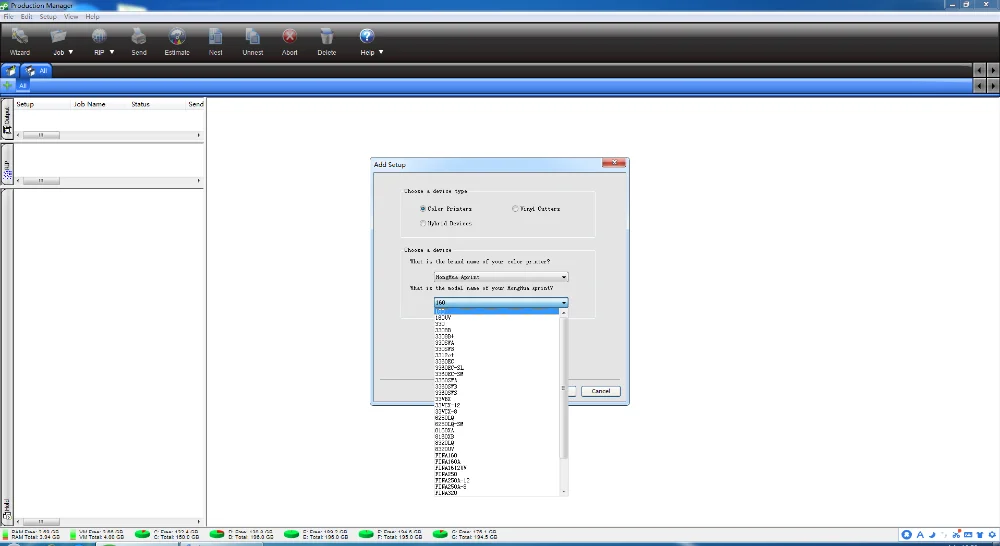Click the Delete trash icon
Viewport: 1000px width, 546px height.
click(x=327, y=42)
